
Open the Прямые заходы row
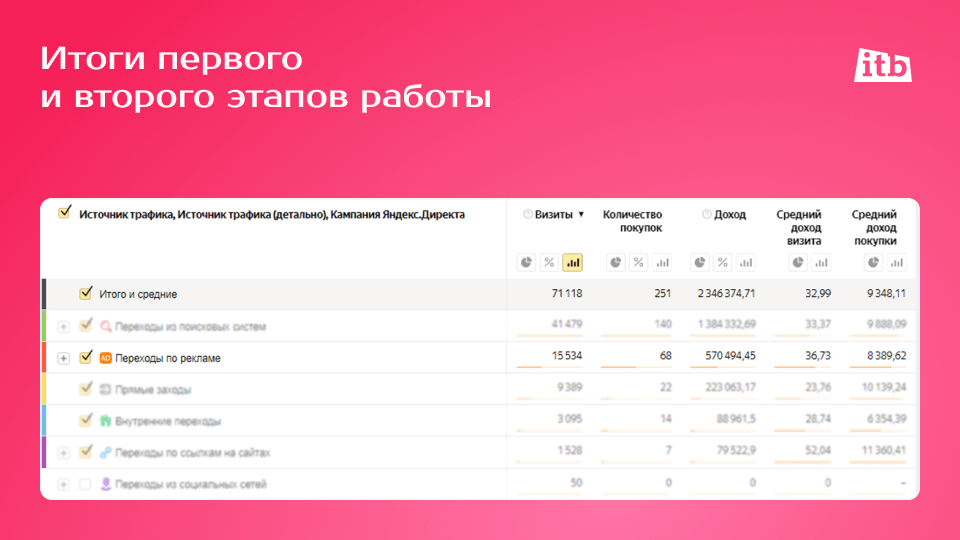tap(153, 389)
